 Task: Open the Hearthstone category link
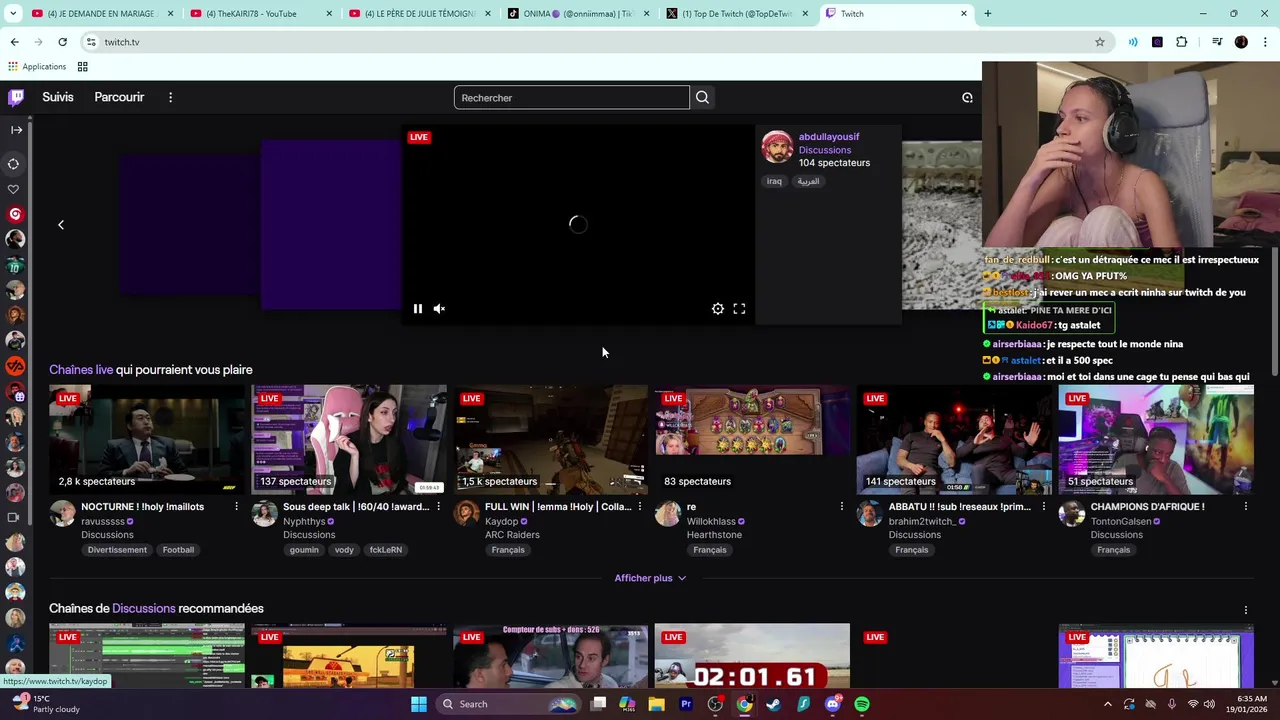click(x=714, y=535)
